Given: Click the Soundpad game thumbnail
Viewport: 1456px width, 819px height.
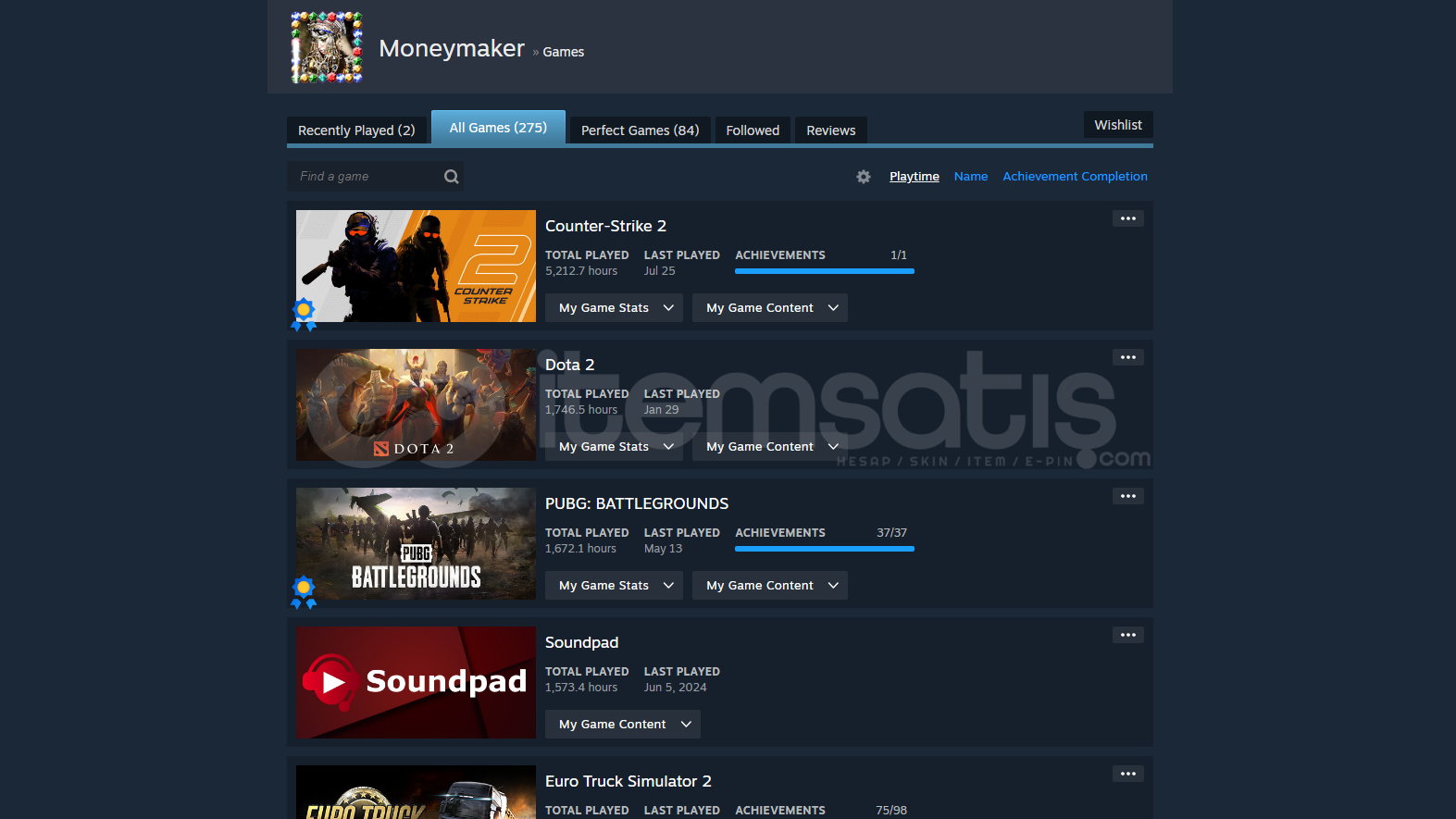Looking at the screenshot, I should pyautogui.click(x=416, y=683).
